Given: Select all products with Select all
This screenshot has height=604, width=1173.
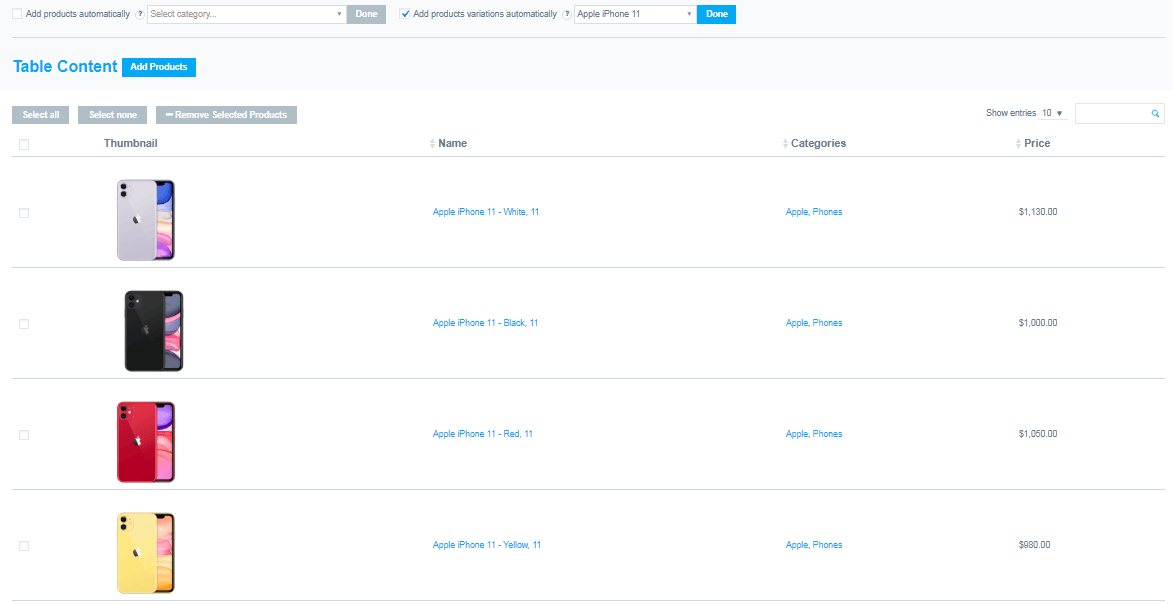Looking at the screenshot, I should [40, 114].
